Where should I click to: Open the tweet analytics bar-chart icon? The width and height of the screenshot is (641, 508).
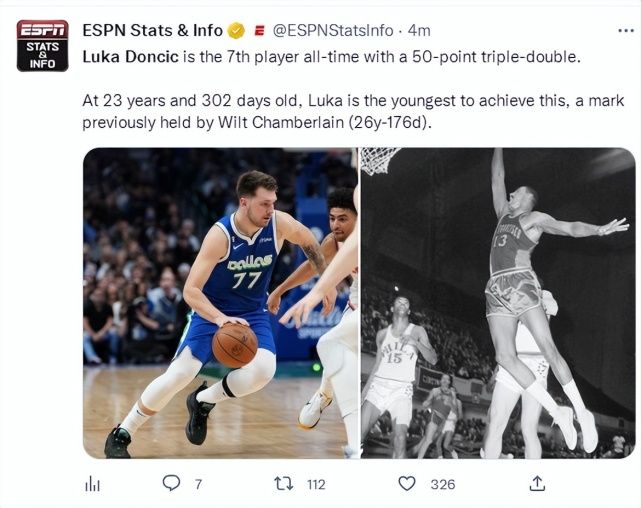pos(93,483)
